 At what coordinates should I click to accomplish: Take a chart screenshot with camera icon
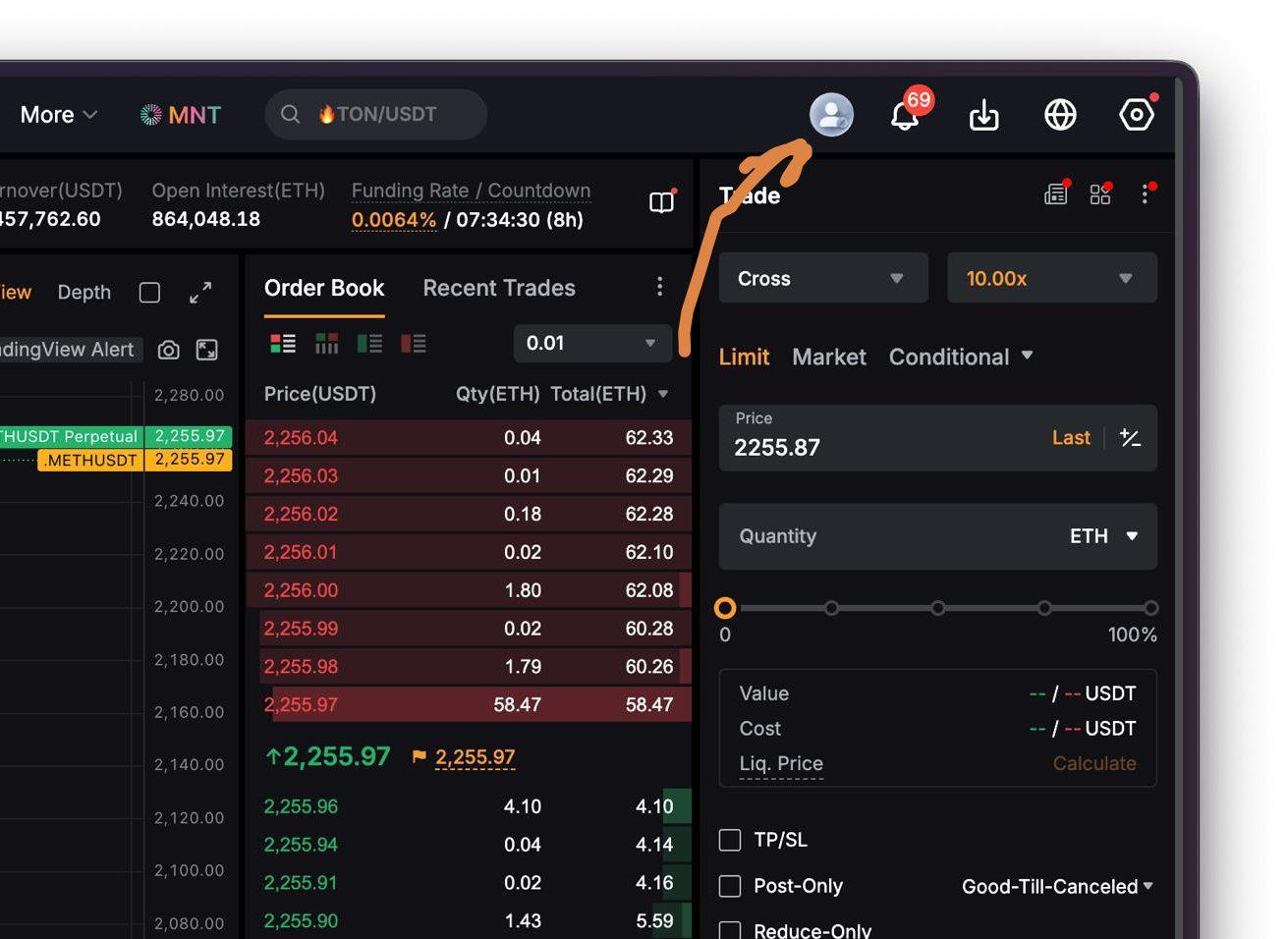coord(169,350)
